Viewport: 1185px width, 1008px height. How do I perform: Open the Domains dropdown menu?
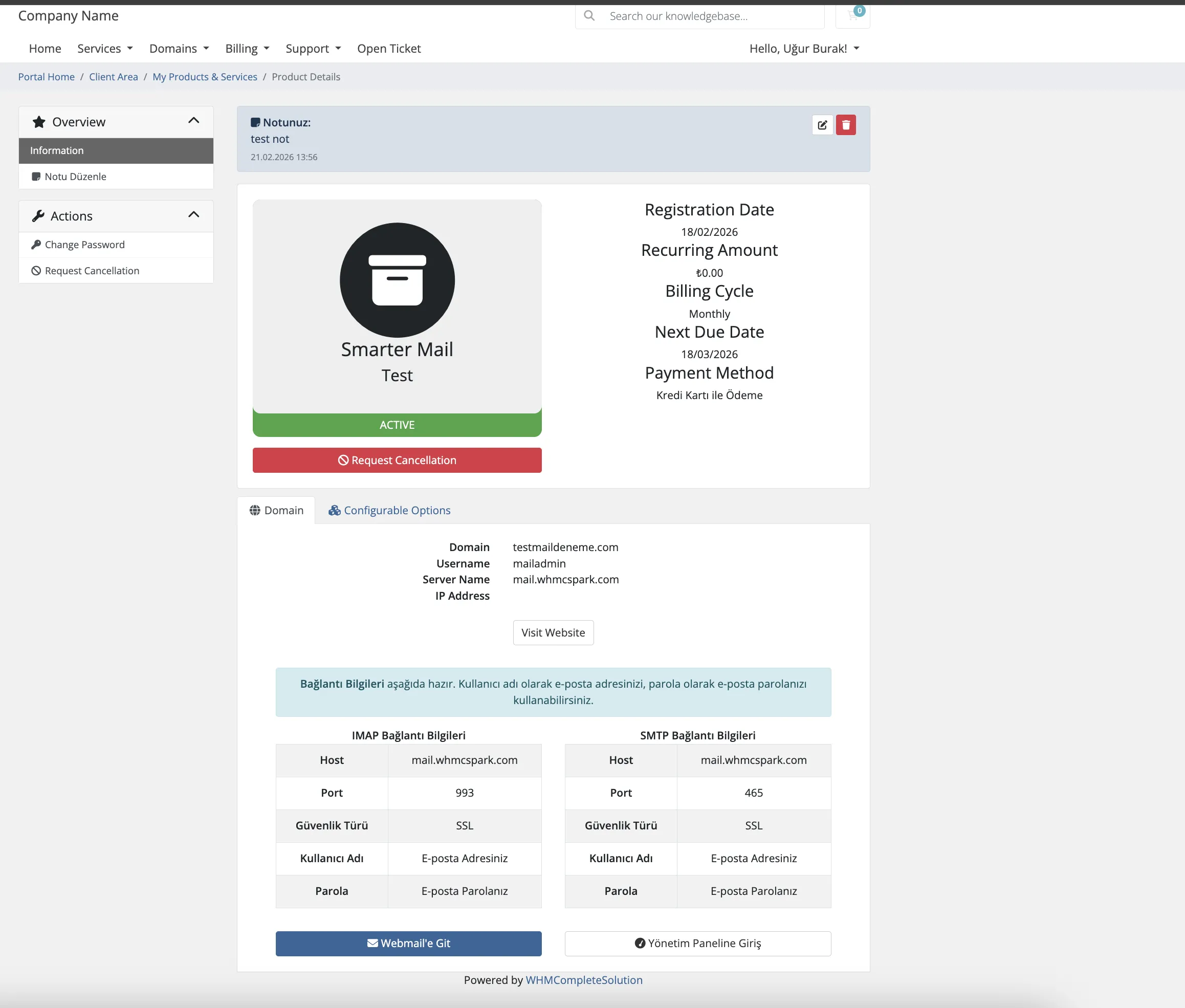click(x=180, y=49)
